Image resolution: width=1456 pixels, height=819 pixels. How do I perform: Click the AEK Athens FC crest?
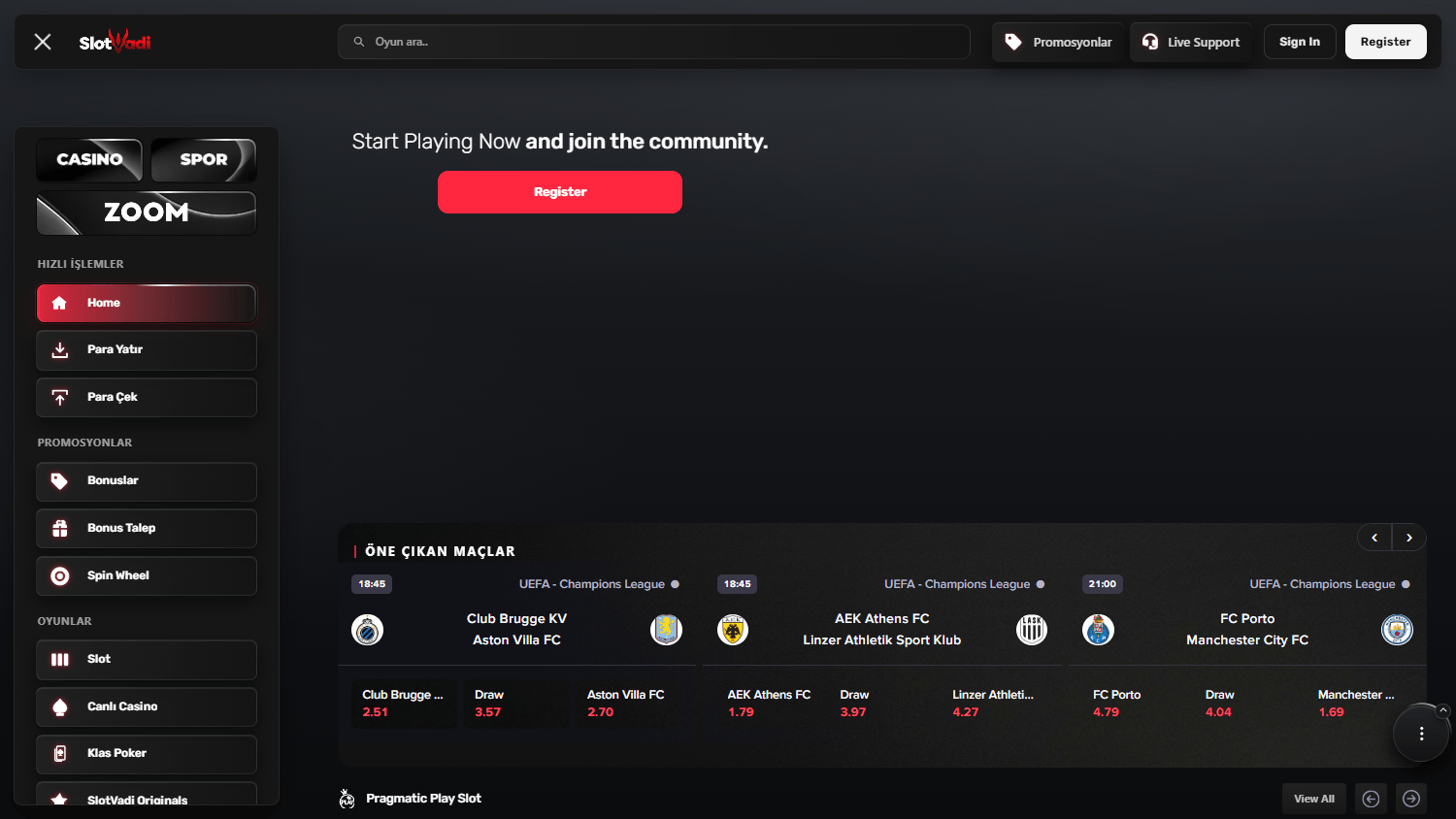click(x=733, y=630)
